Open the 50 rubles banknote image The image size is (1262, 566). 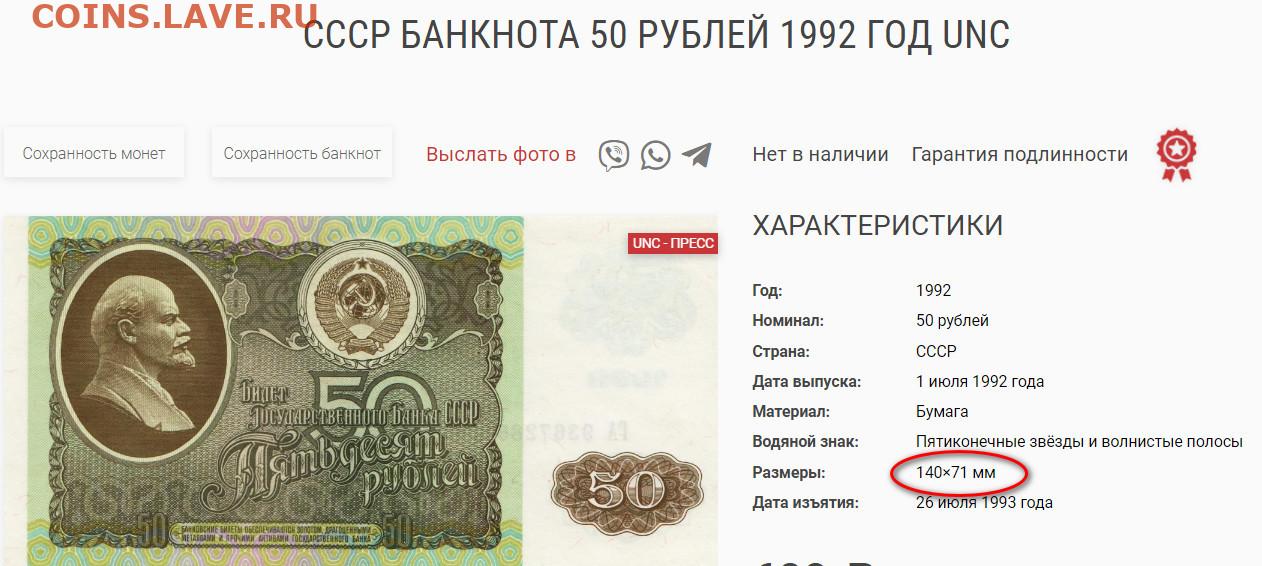coord(361,390)
